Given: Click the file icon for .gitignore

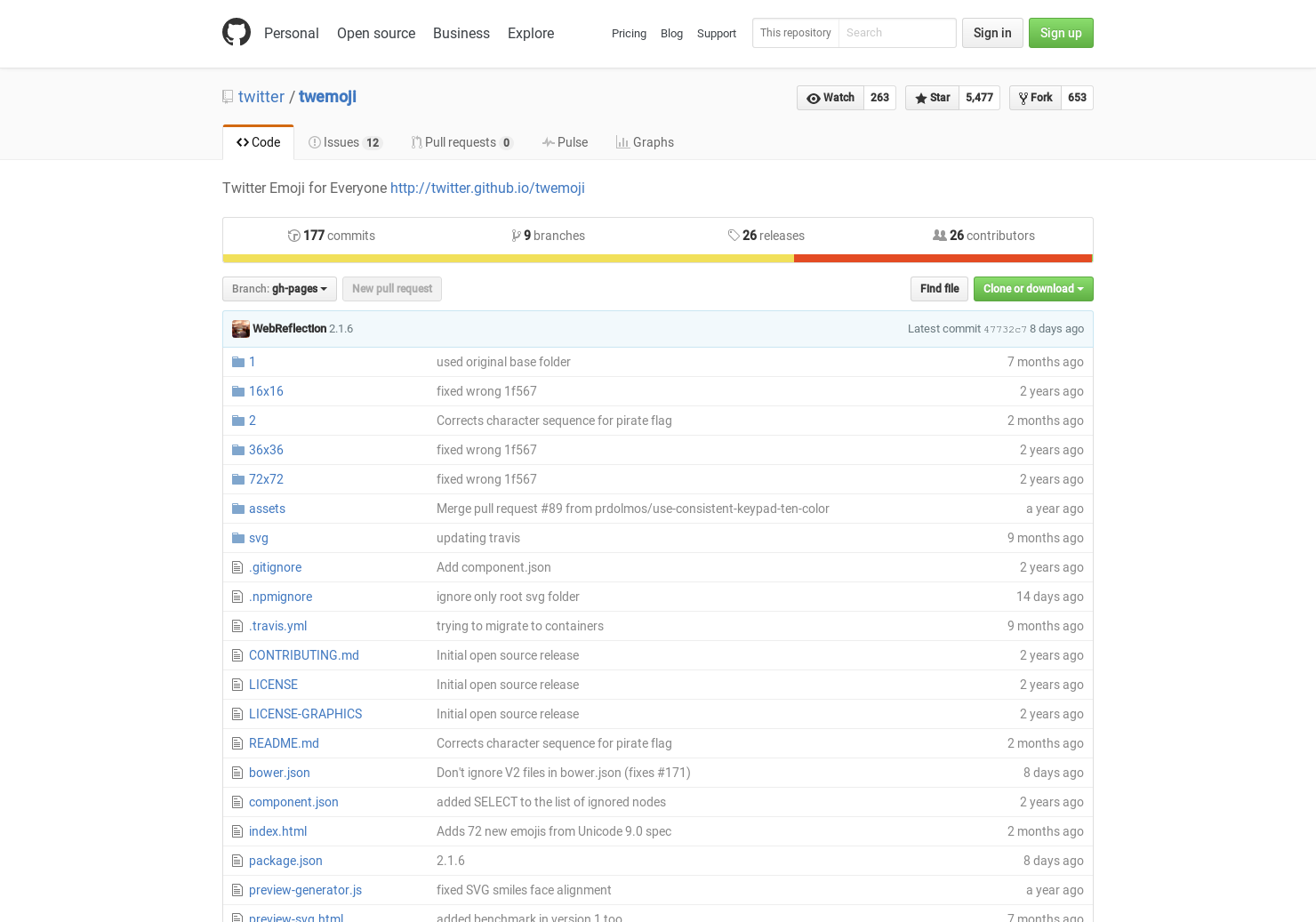Looking at the screenshot, I should [x=237, y=567].
